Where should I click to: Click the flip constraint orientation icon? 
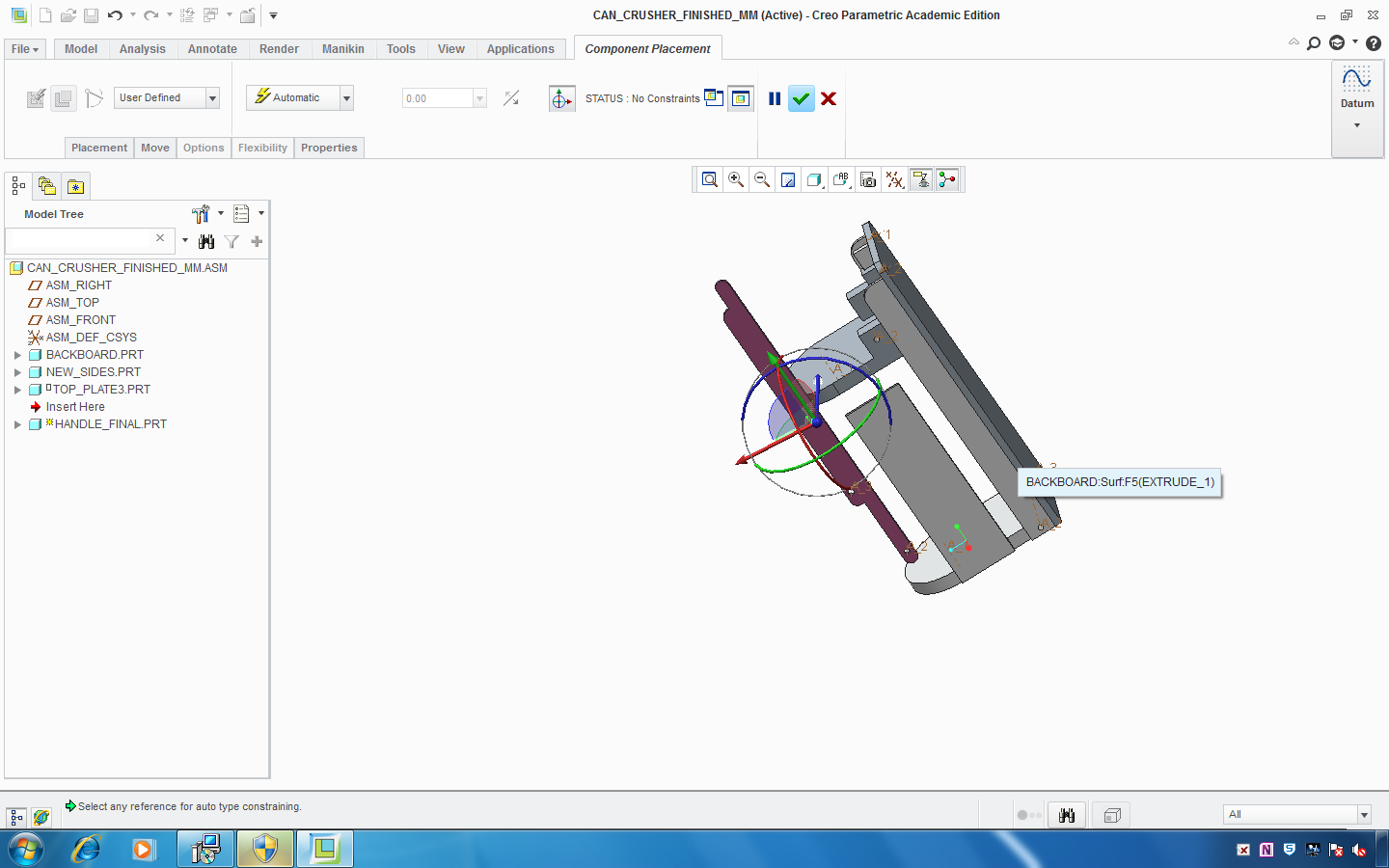(511, 98)
